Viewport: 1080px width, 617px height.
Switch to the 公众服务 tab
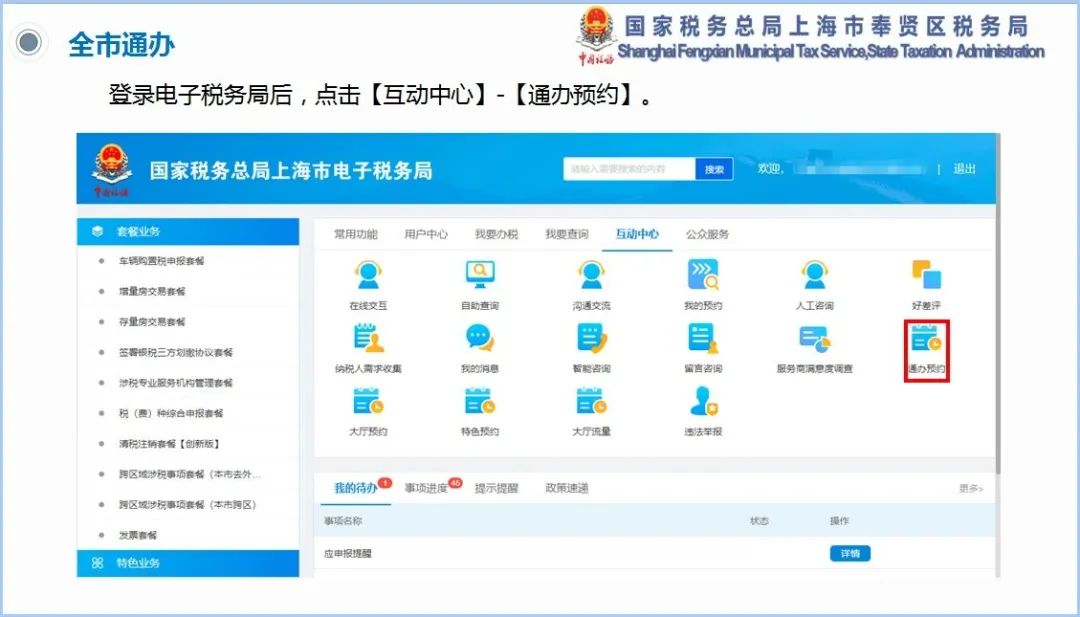pos(707,234)
